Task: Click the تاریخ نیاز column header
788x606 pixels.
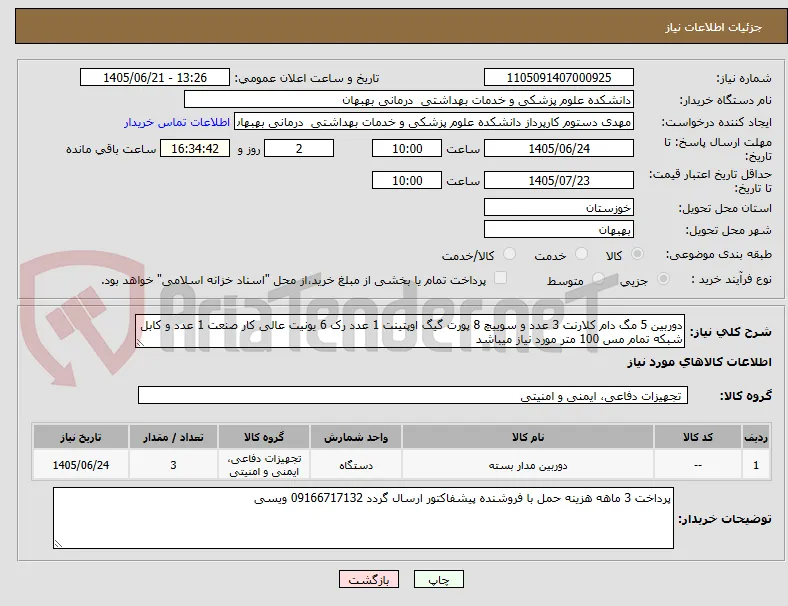Action: click(81, 437)
